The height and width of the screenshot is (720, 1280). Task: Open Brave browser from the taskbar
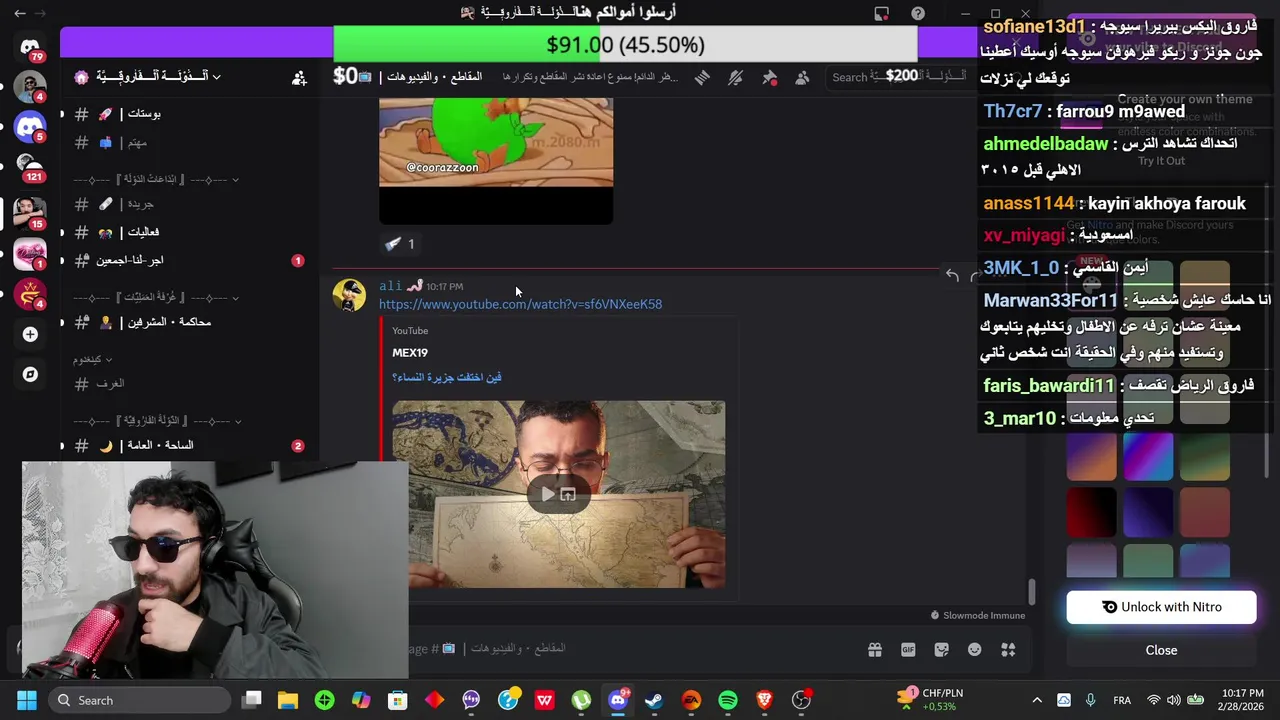click(764, 700)
